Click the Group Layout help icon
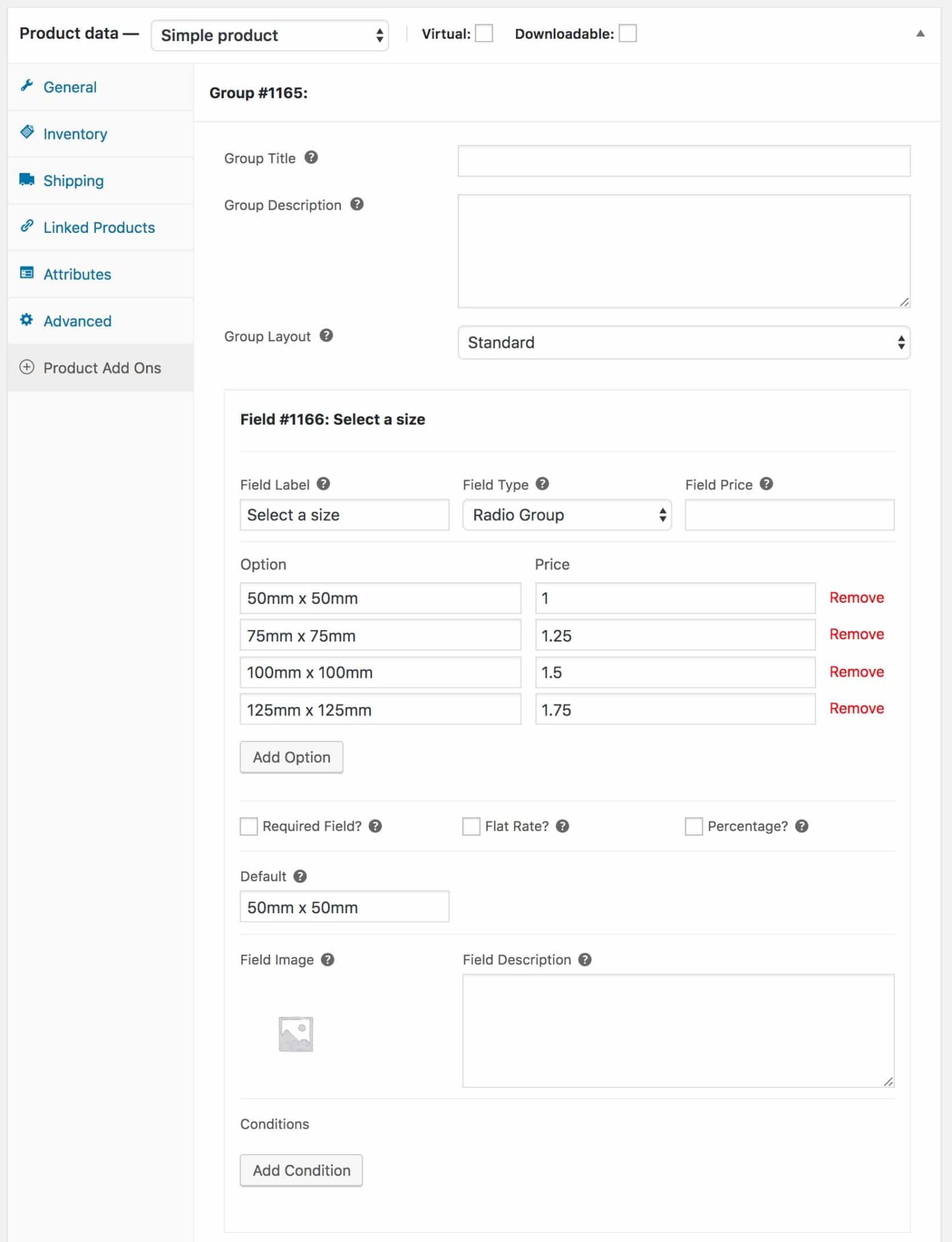 click(326, 335)
